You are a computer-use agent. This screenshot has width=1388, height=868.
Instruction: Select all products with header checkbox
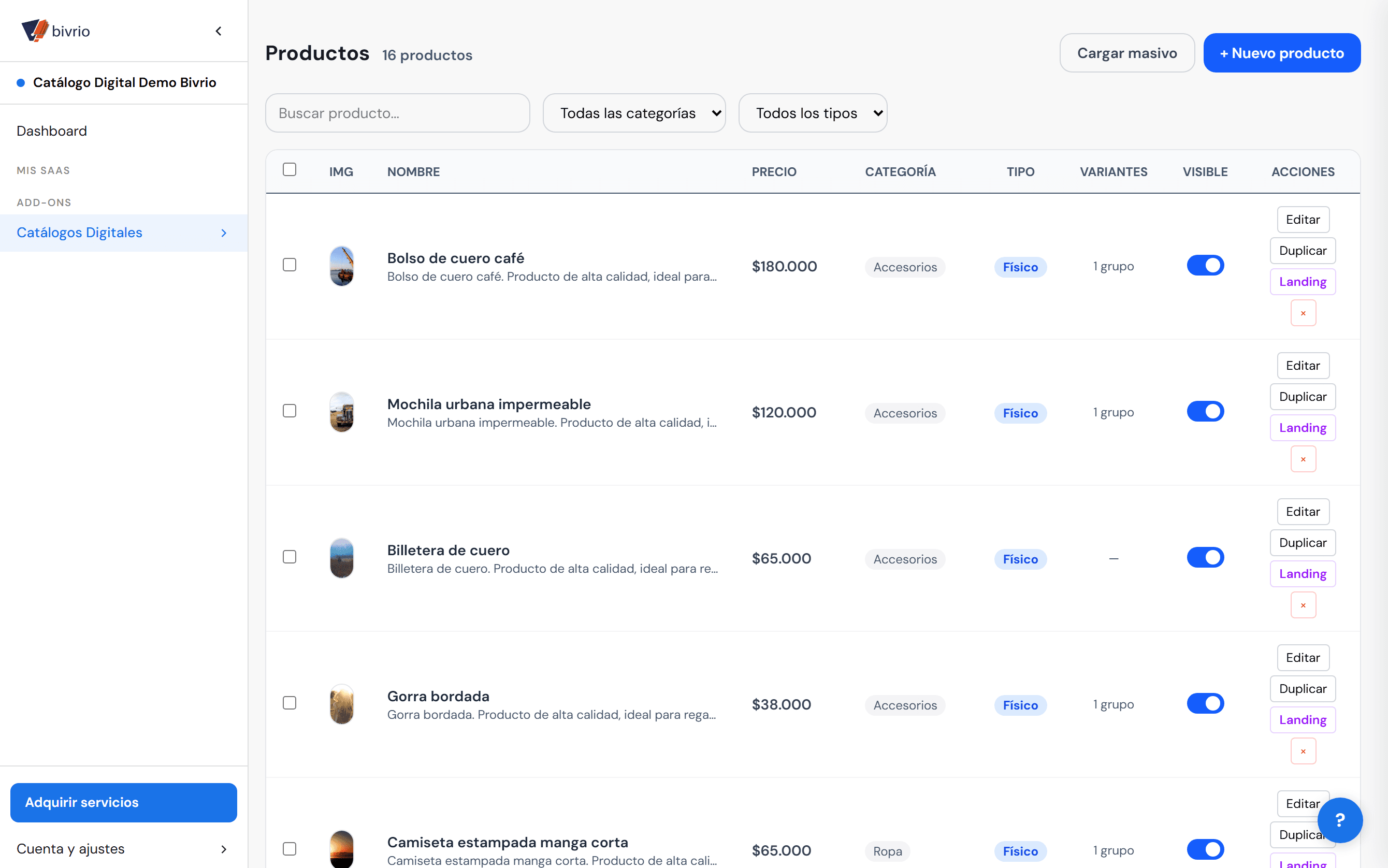coord(290,169)
